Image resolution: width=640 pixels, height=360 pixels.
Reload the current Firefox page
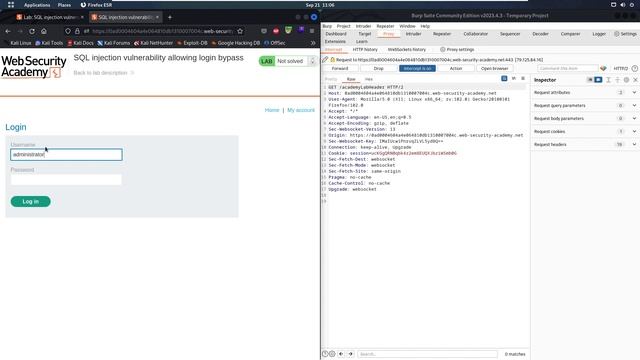32,31
